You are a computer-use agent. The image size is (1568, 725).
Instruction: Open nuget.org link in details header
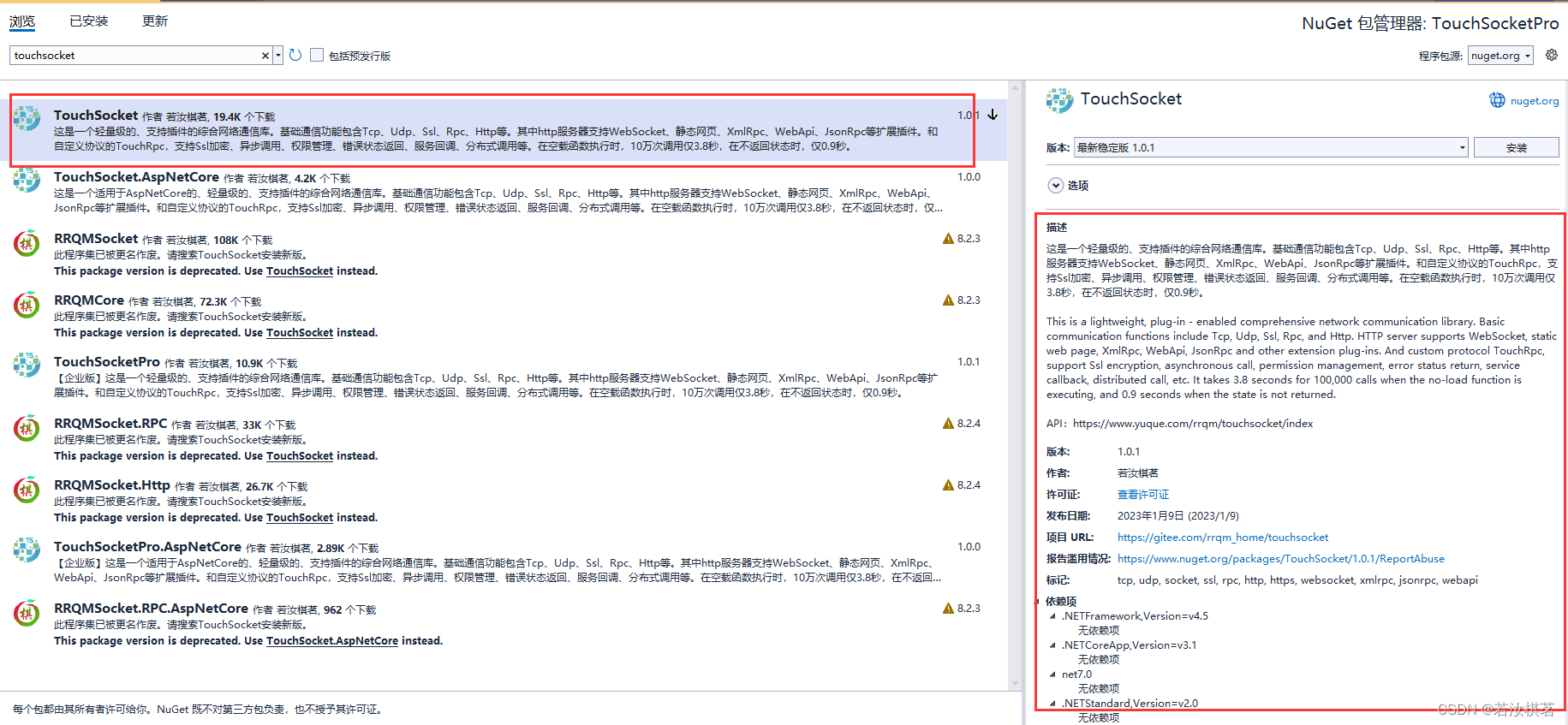point(1535,101)
